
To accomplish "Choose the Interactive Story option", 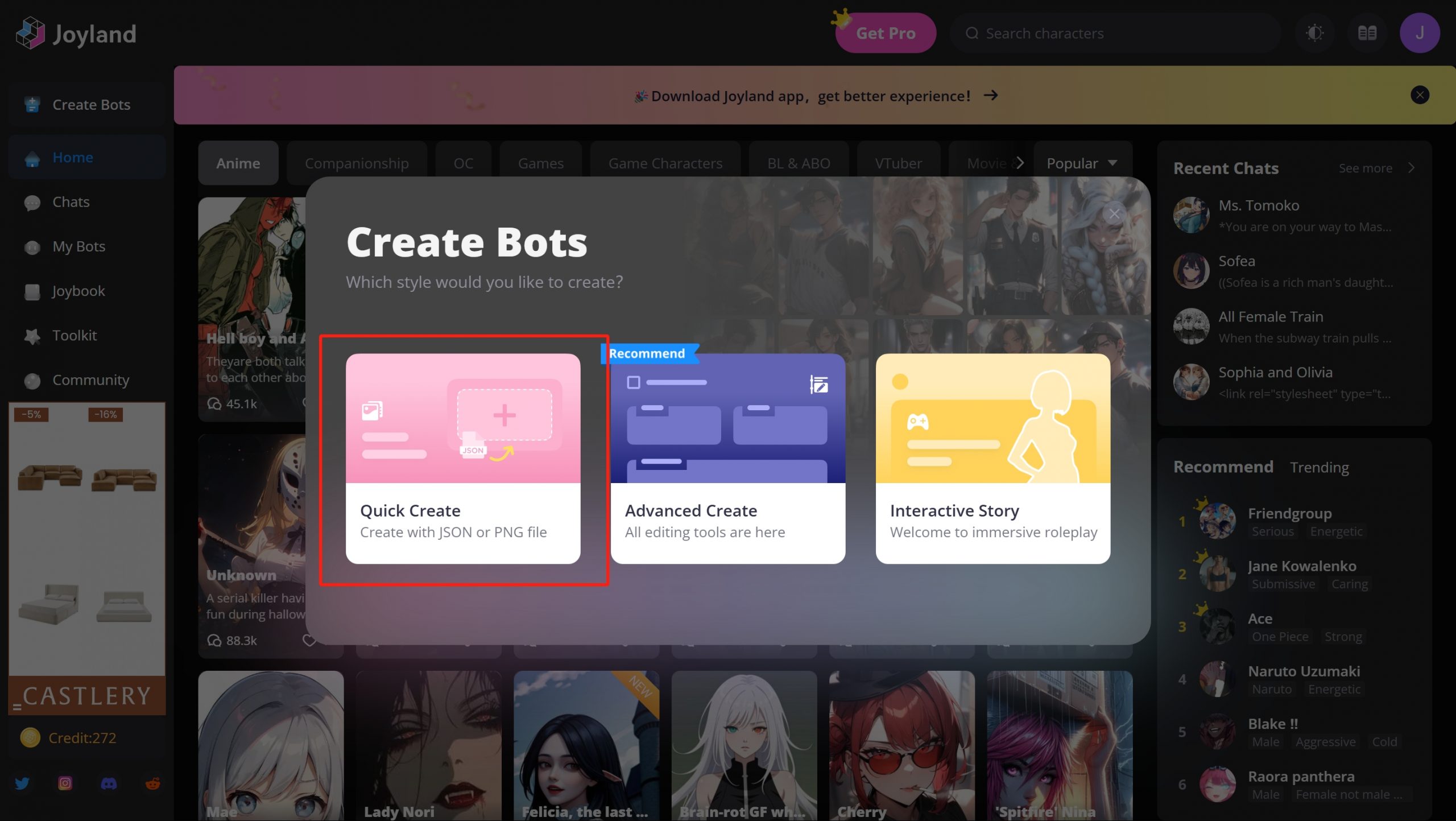I will pos(992,459).
